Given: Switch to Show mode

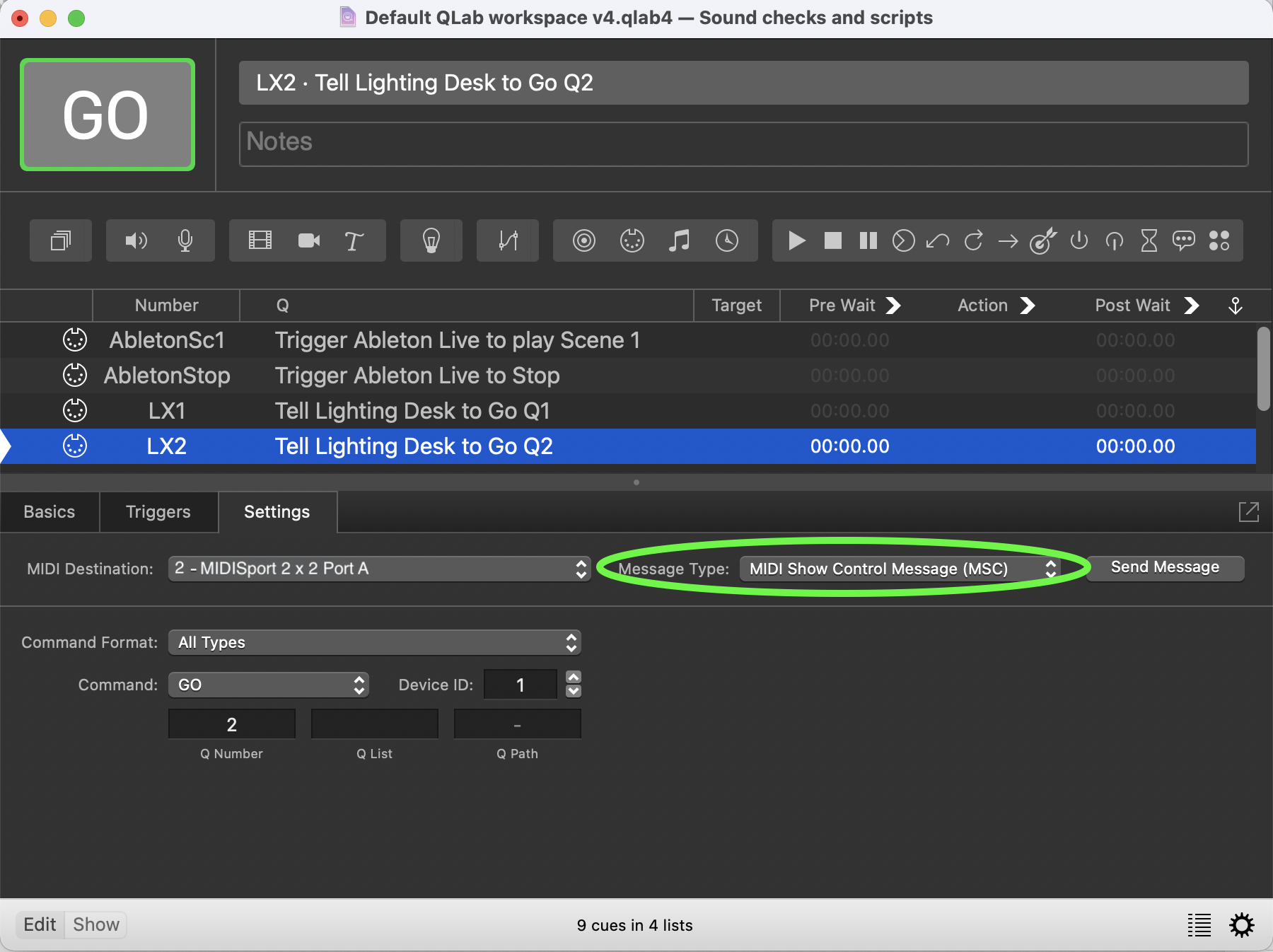Looking at the screenshot, I should click(x=95, y=924).
